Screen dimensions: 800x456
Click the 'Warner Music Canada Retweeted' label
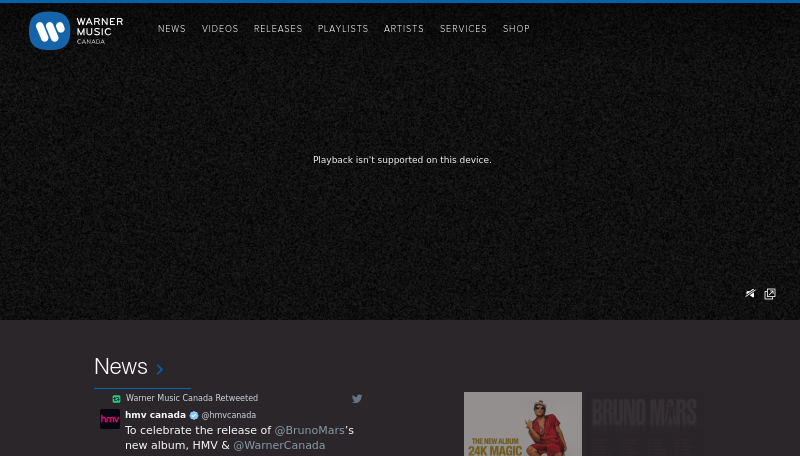[x=192, y=398]
